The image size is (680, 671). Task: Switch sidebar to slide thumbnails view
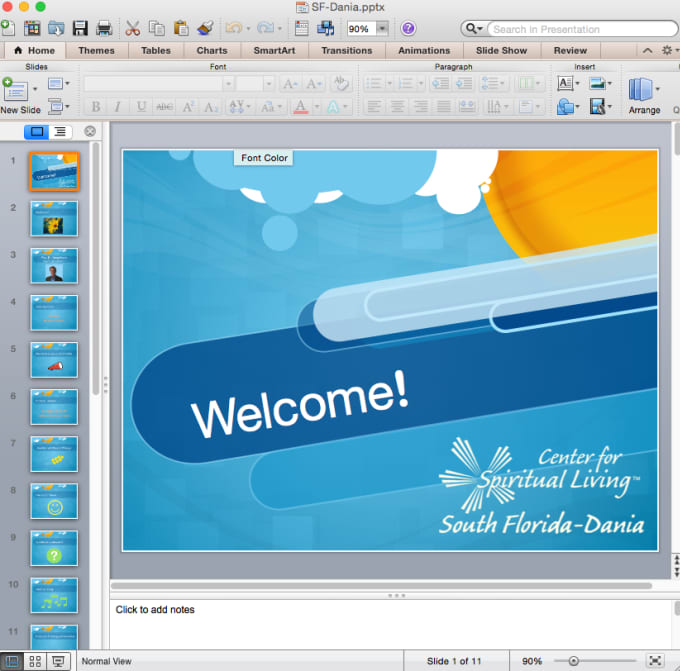click(x=36, y=131)
